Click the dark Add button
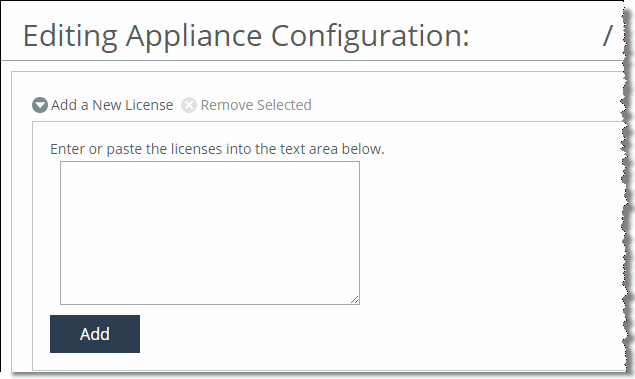 95,334
